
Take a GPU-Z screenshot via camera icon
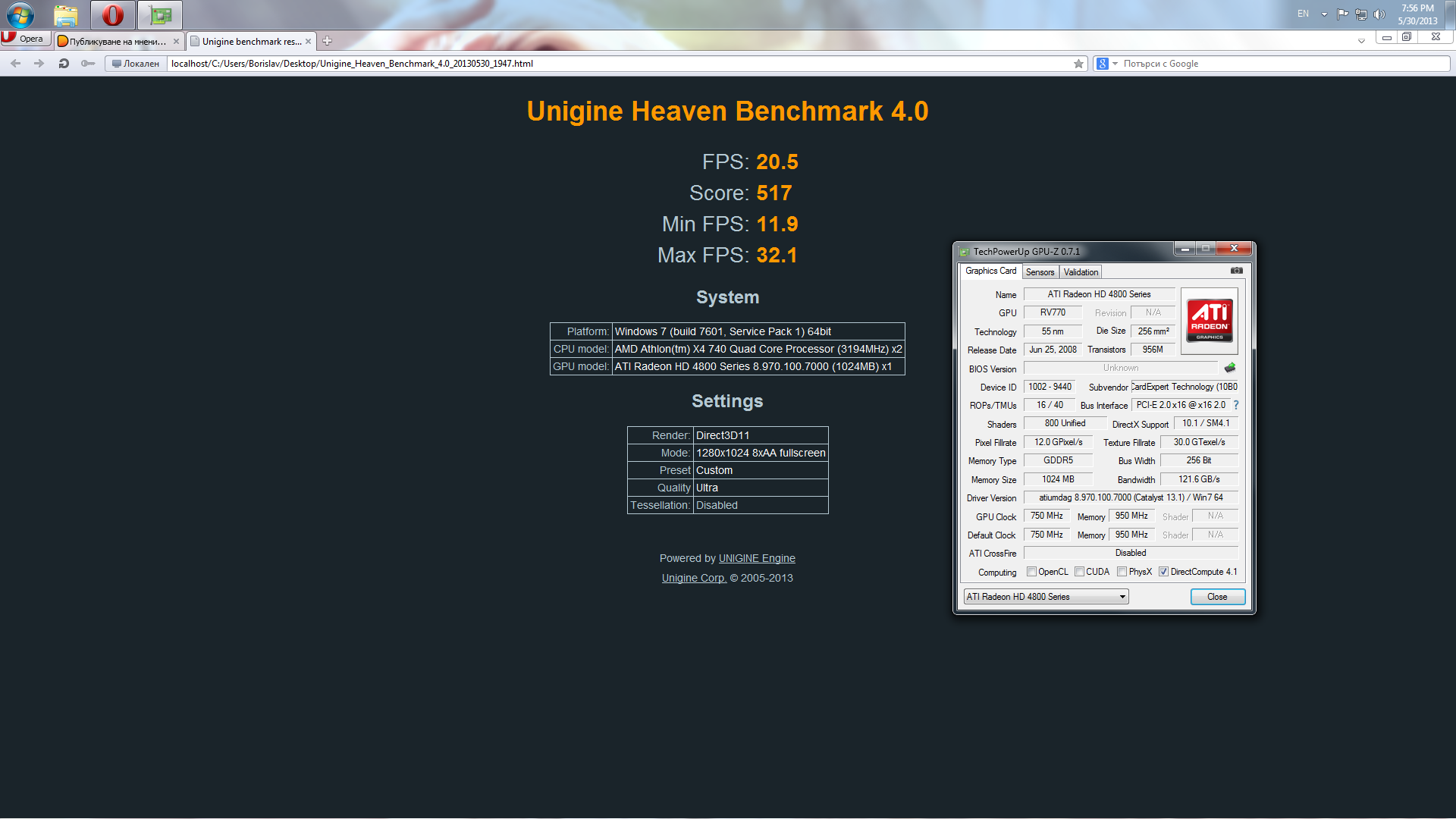[x=1236, y=270]
